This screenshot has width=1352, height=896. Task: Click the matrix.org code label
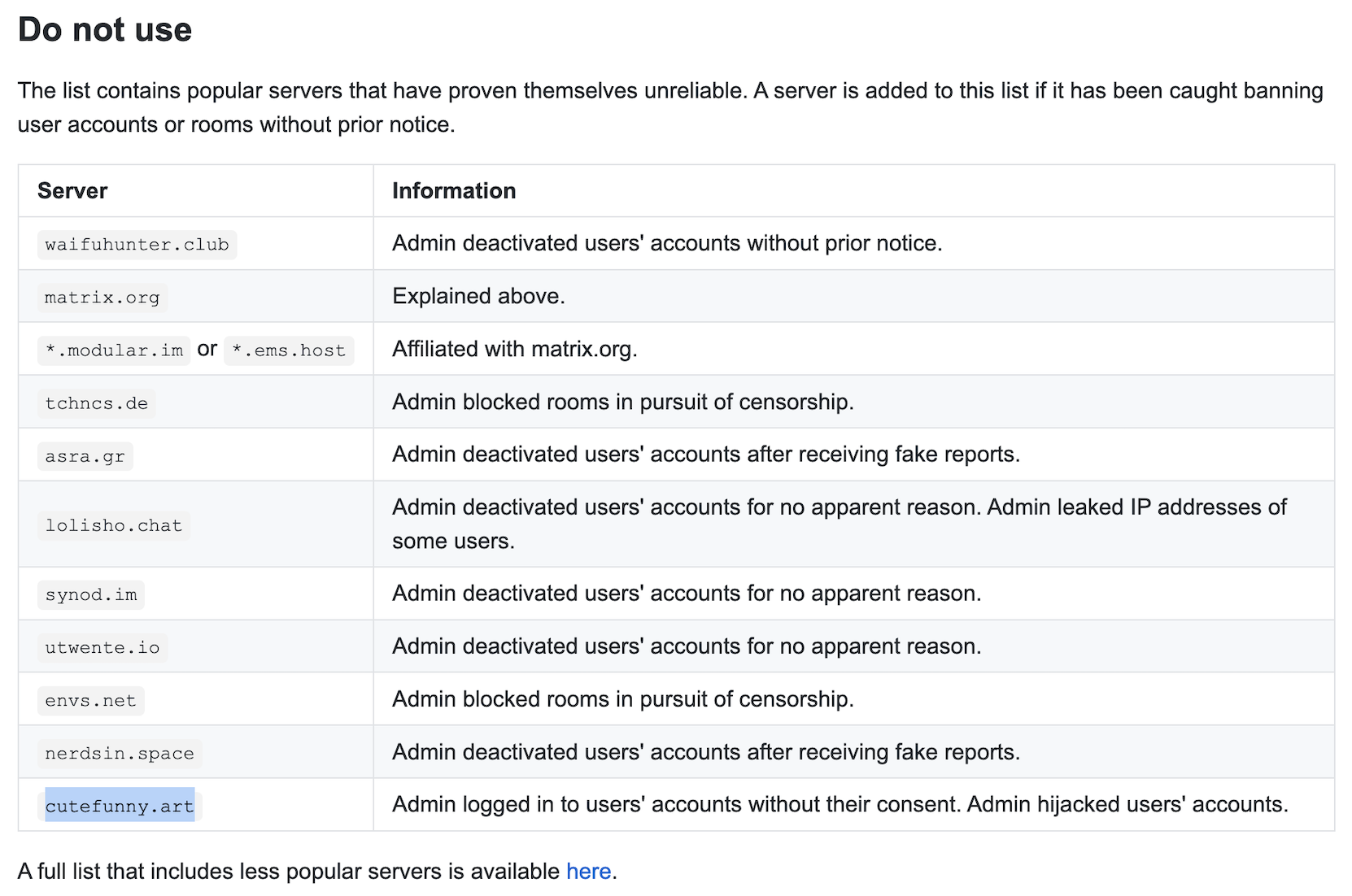click(102, 298)
